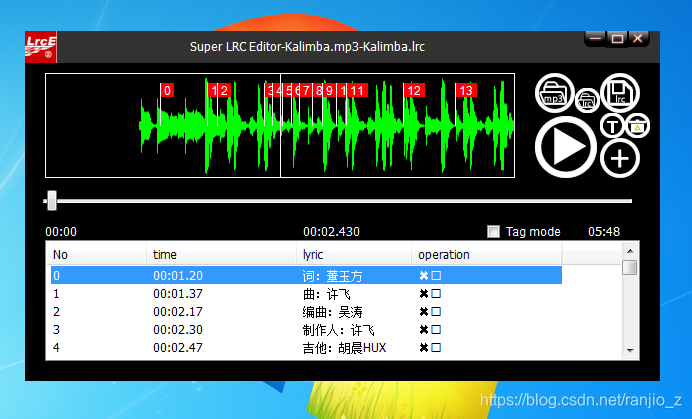This screenshot has width=692, height=419.
Task: Click waveform marker 12
Action: [x=414, y=90]
